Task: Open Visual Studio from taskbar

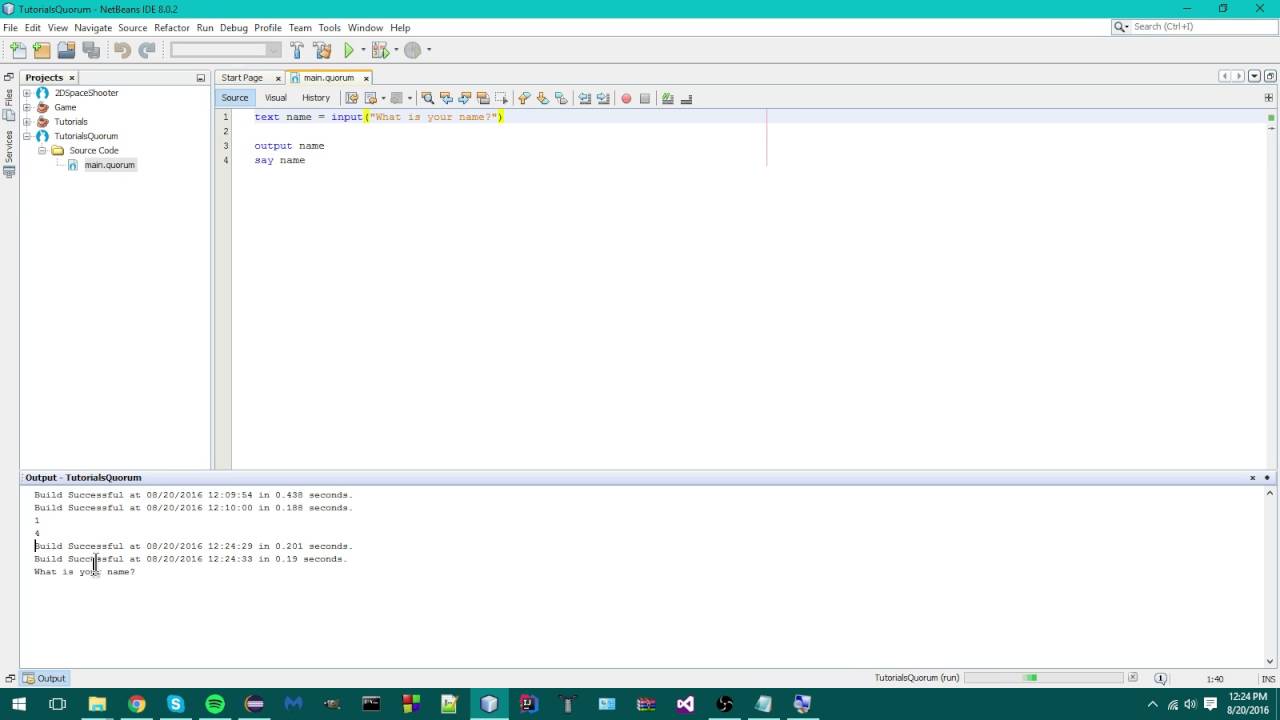Action: [685, 704]
